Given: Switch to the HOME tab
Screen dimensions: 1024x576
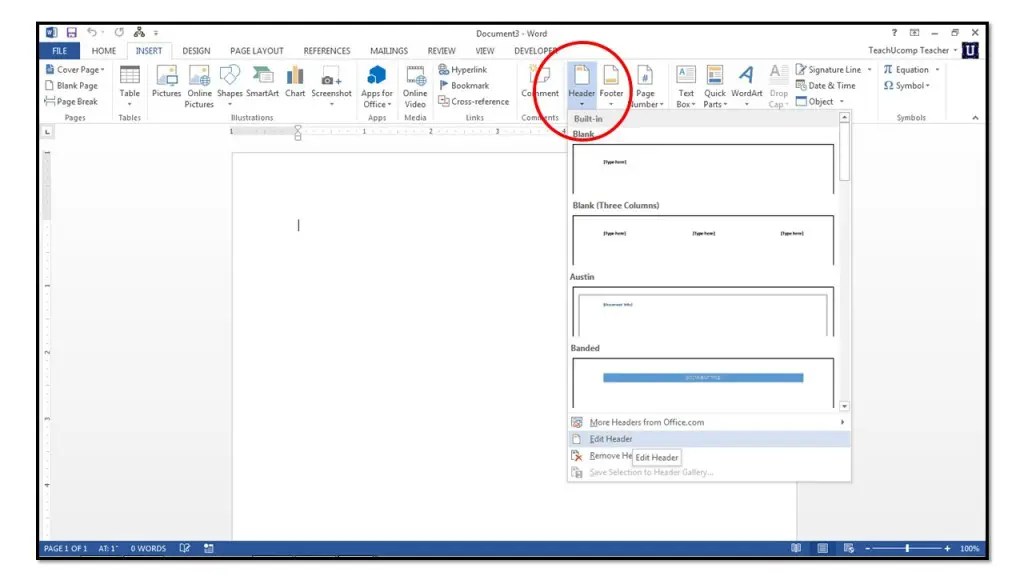Looking at the screenshot, I should (104, 51).
